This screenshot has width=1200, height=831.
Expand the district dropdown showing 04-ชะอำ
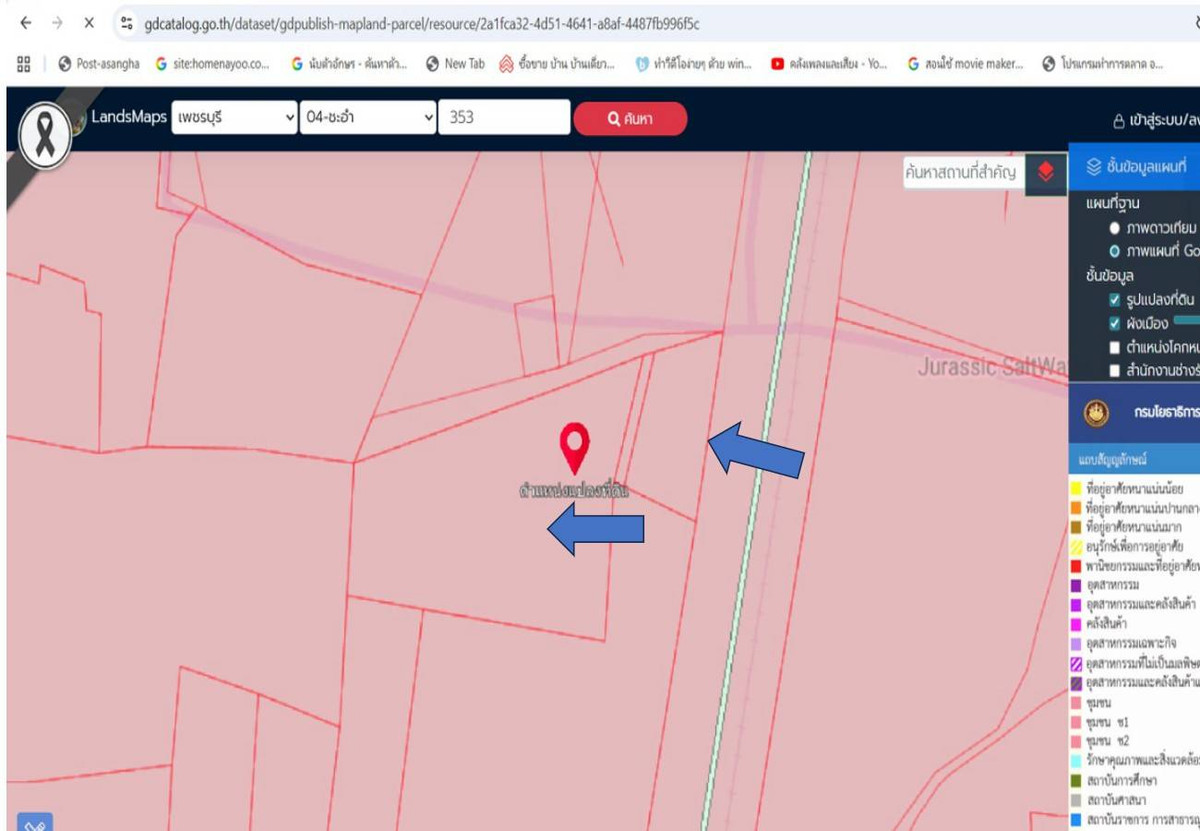point(369,117)
